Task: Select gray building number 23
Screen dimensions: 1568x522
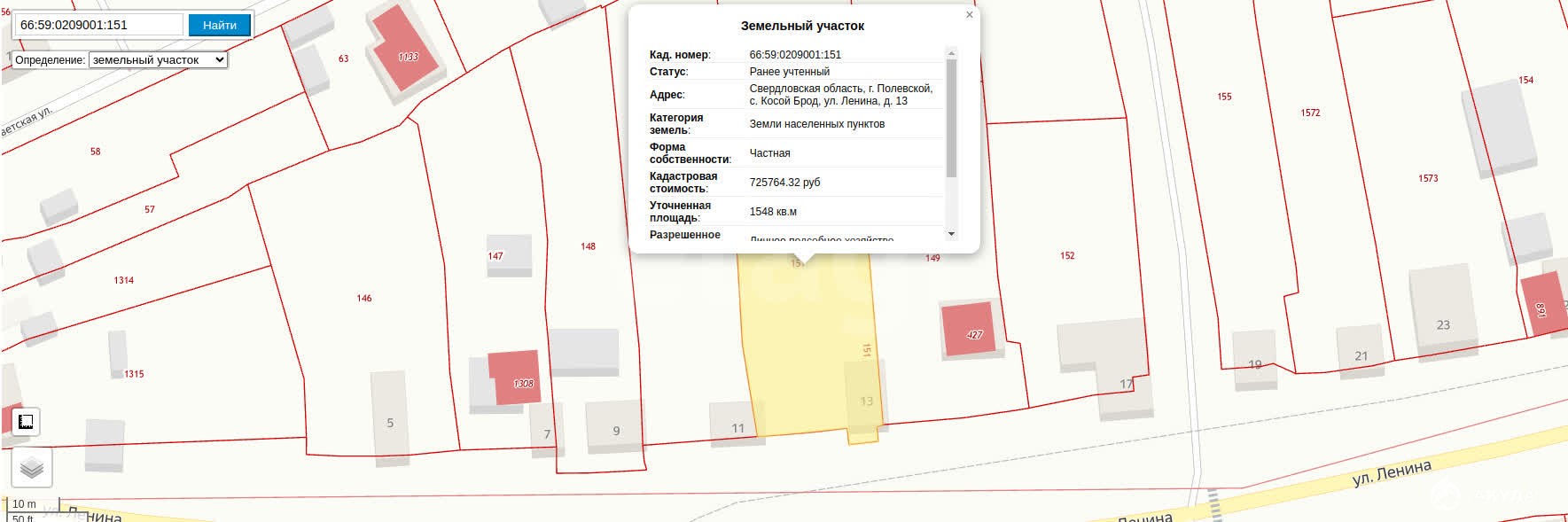Action: click(x=1442, y=314)
